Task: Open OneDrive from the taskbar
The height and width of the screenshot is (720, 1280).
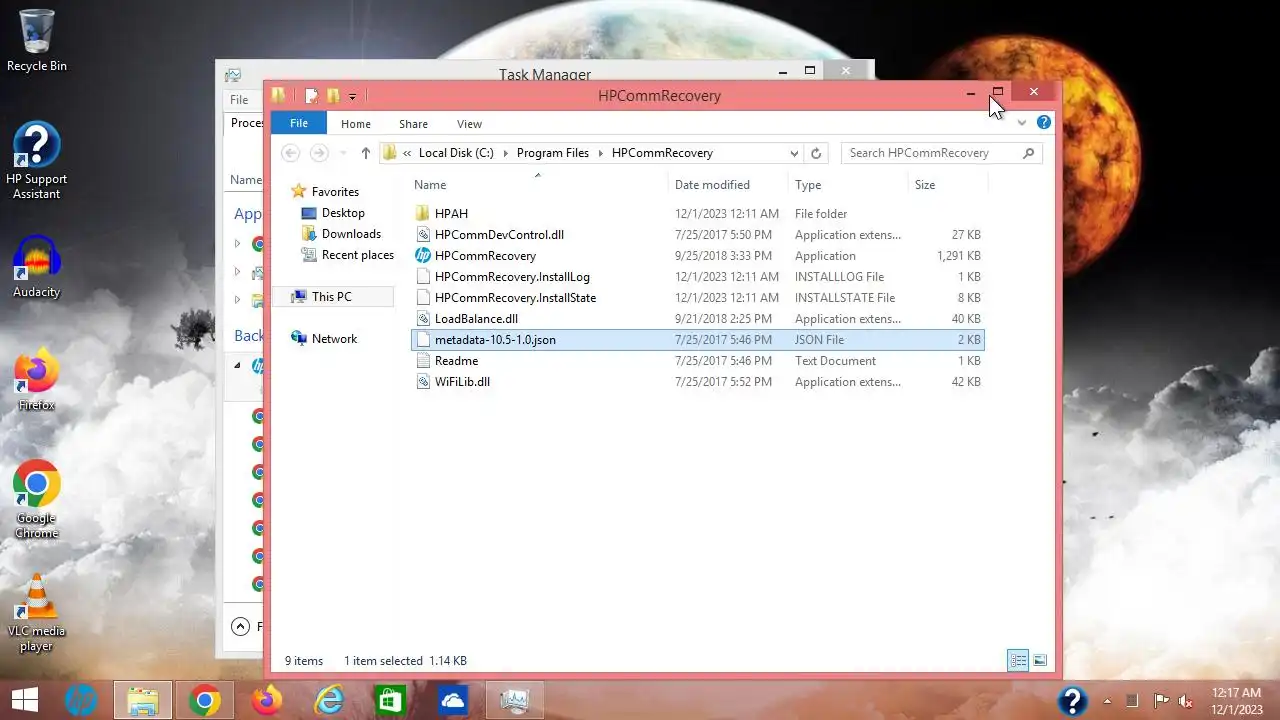Action: tap(452, 700)
